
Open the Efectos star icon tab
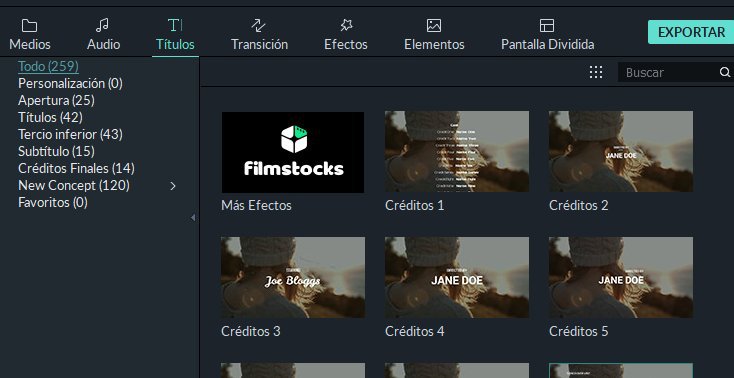pos(345,35)
